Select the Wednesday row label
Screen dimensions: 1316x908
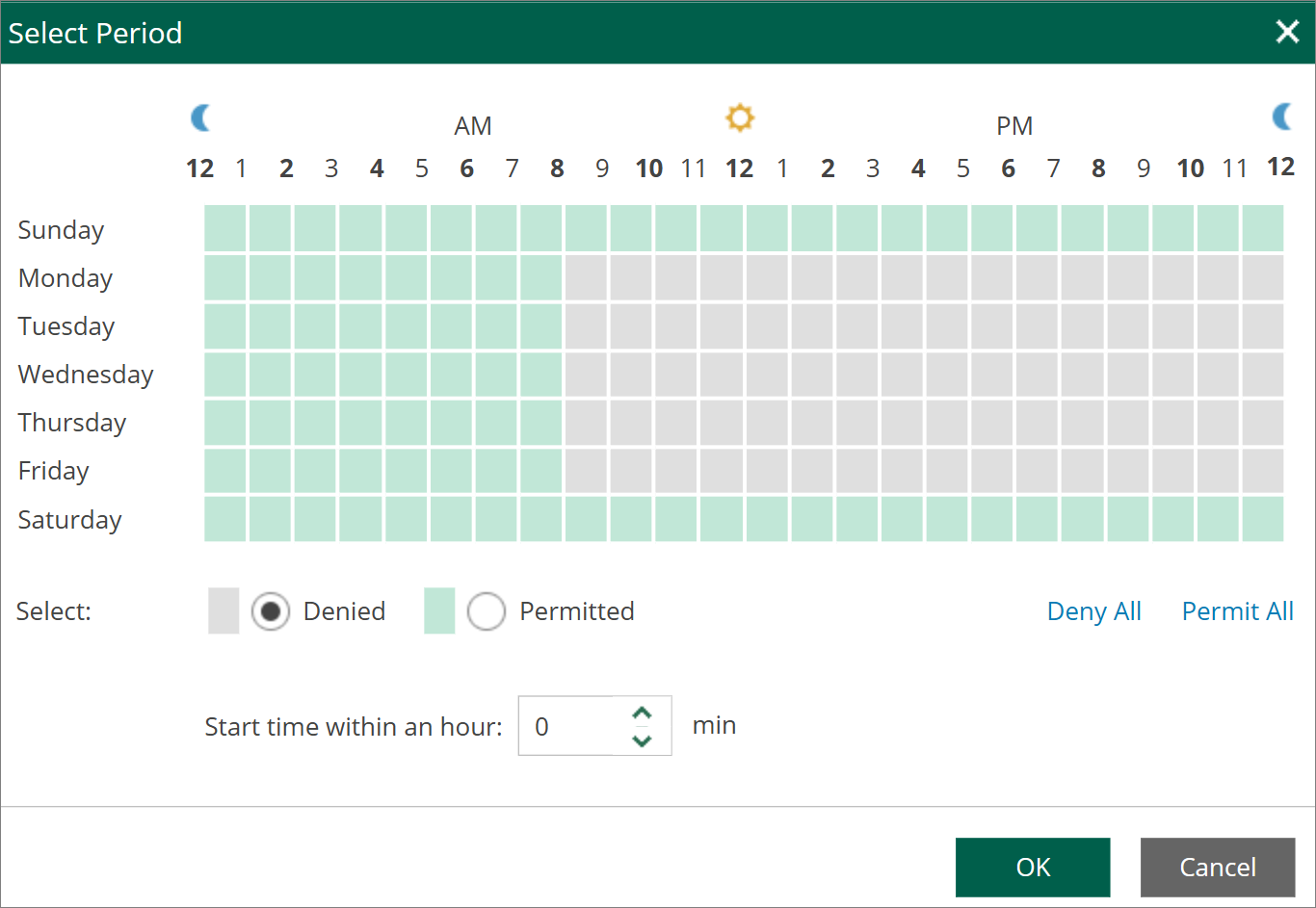[x=86, y=375]
